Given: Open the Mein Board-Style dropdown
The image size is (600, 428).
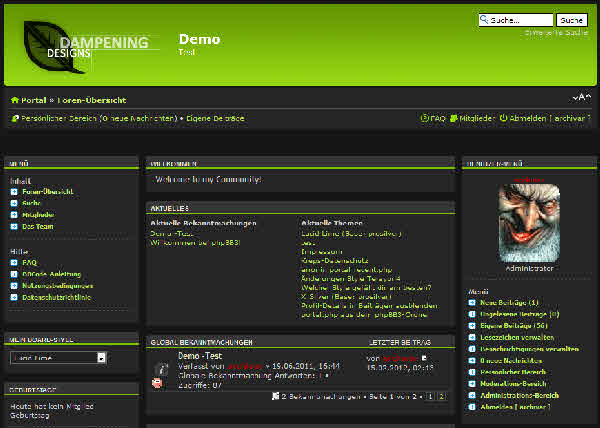Looking at the screenshot, I should pos(101,357).
